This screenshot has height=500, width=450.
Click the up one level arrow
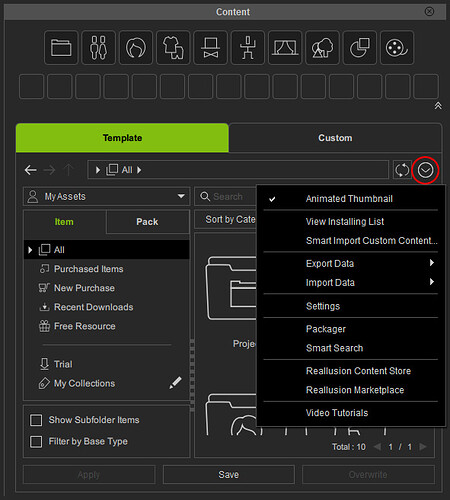pos(68,170)
